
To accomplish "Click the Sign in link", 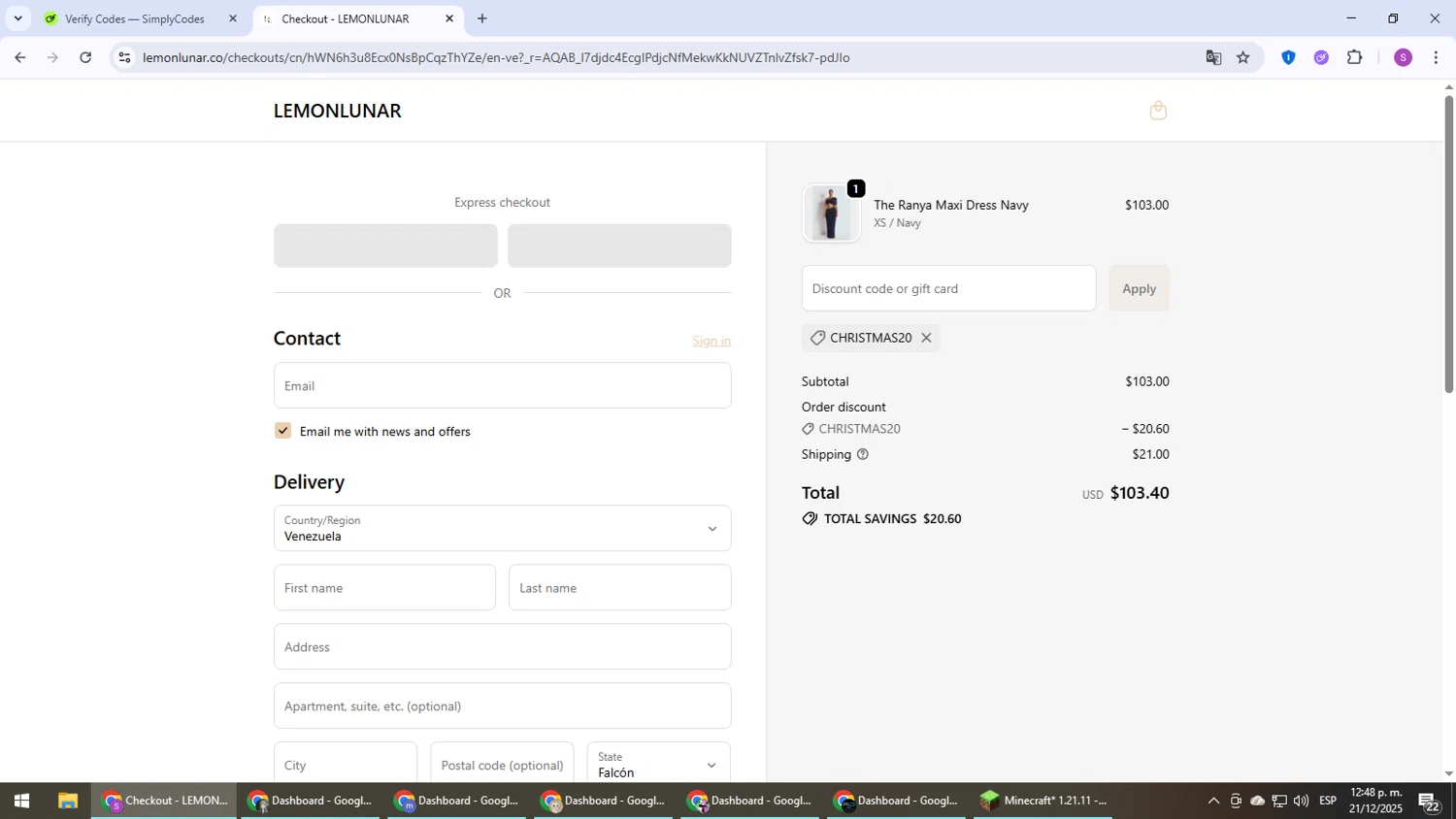I will (x=711, y=341).
